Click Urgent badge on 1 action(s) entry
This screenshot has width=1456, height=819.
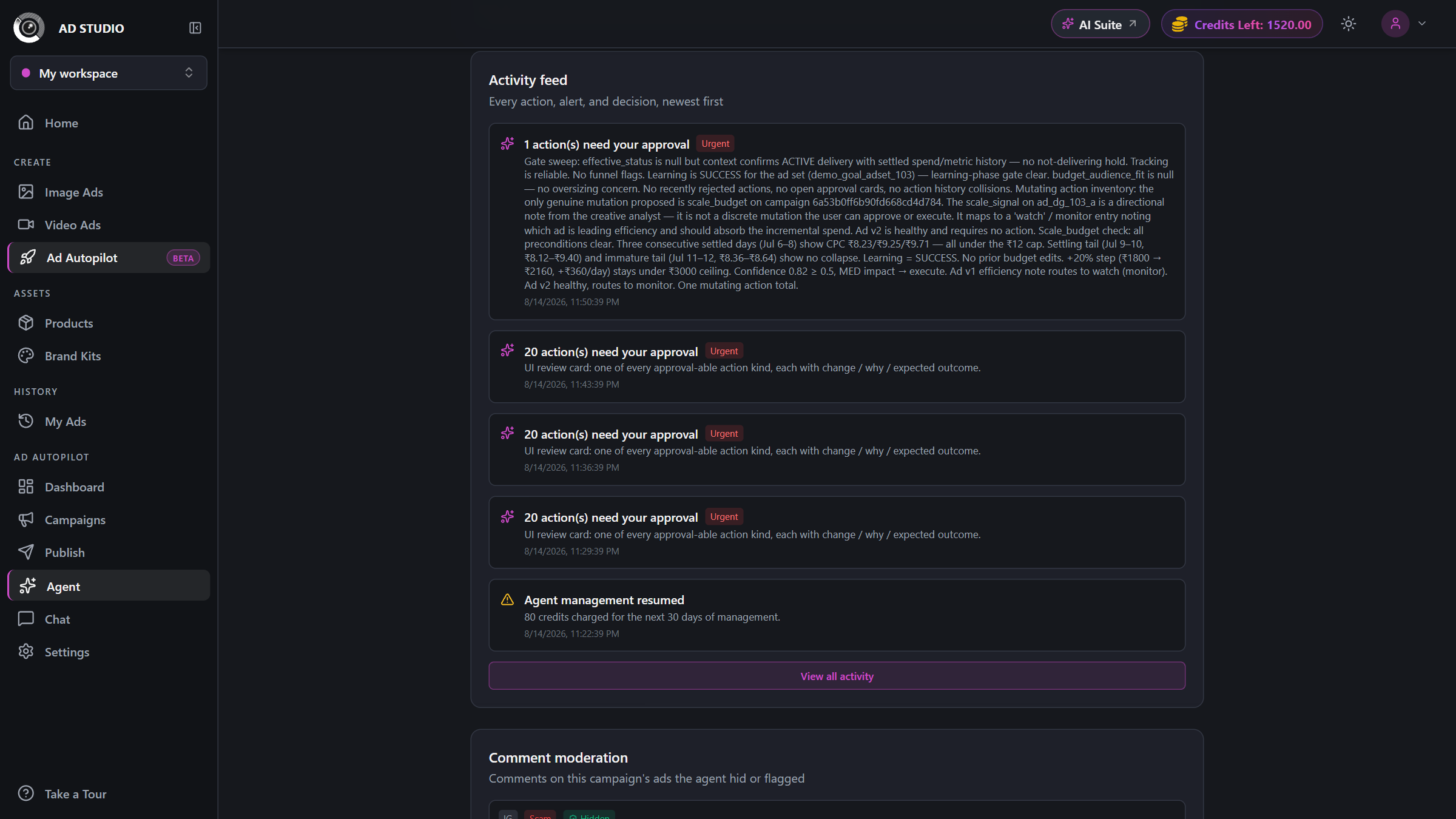(x=715, y=144)
